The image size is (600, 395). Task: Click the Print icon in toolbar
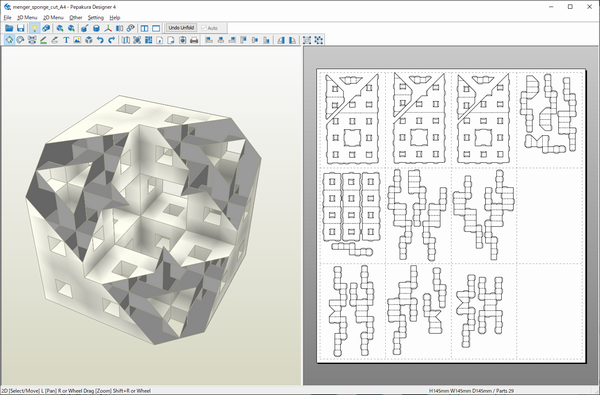(x=194, y=40)
